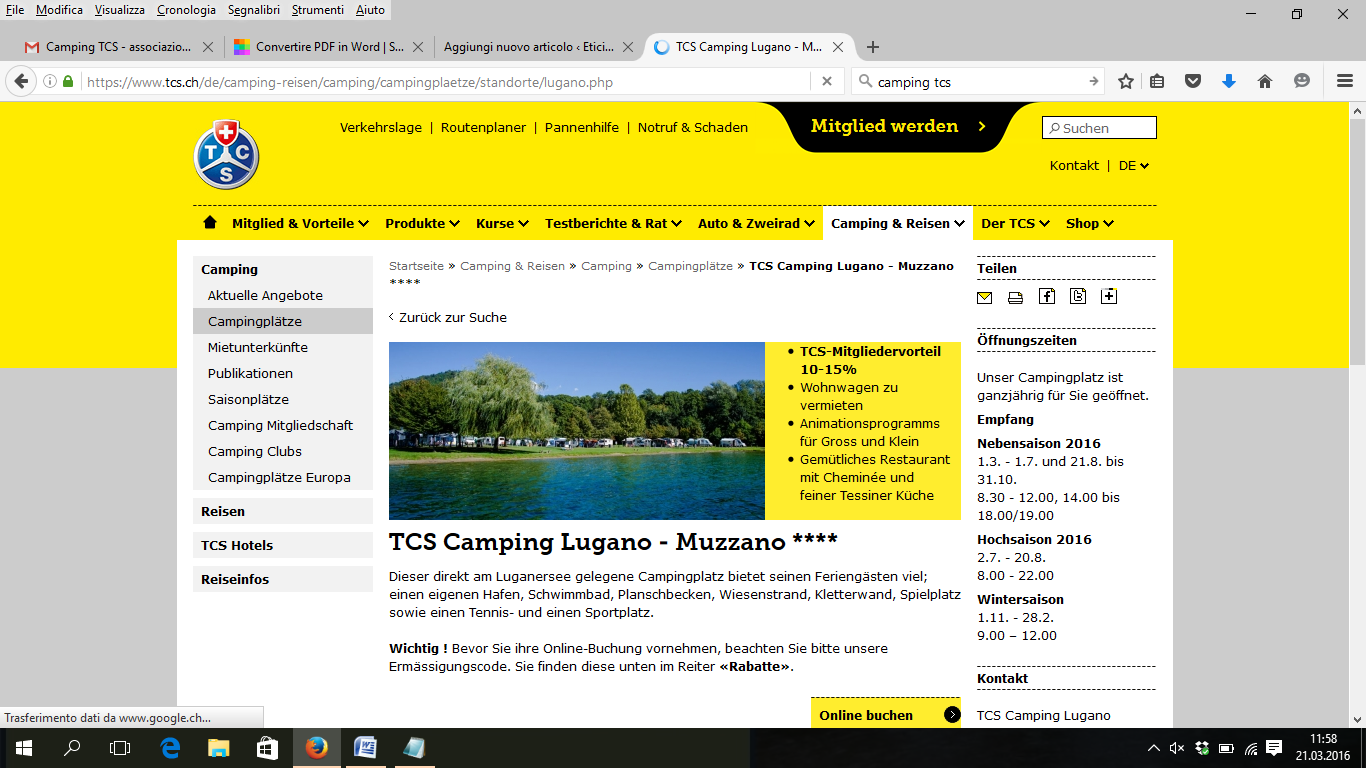Switch to Word in taskbar

click(x=365, y=747)
